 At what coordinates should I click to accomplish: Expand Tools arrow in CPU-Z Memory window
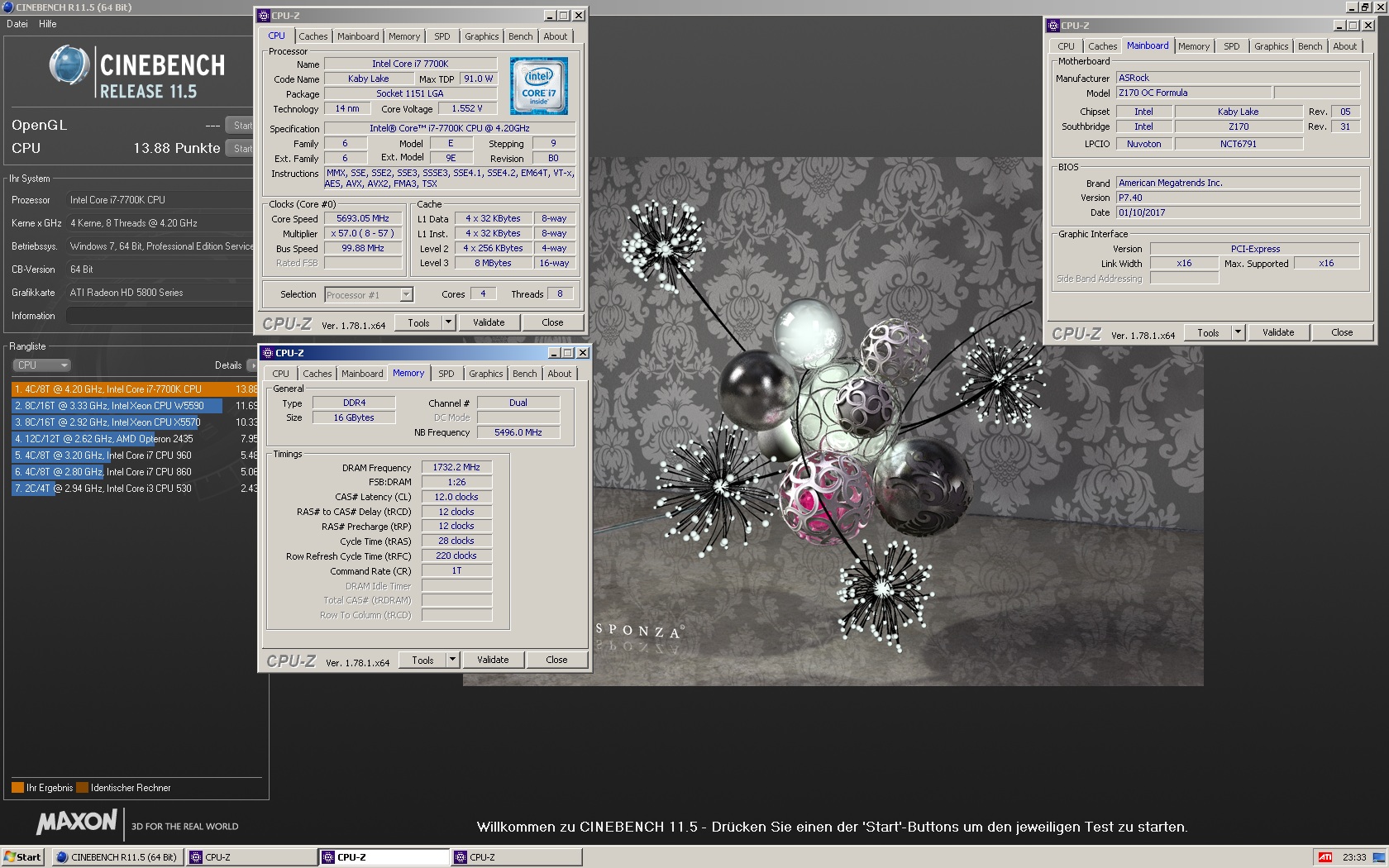453,660
